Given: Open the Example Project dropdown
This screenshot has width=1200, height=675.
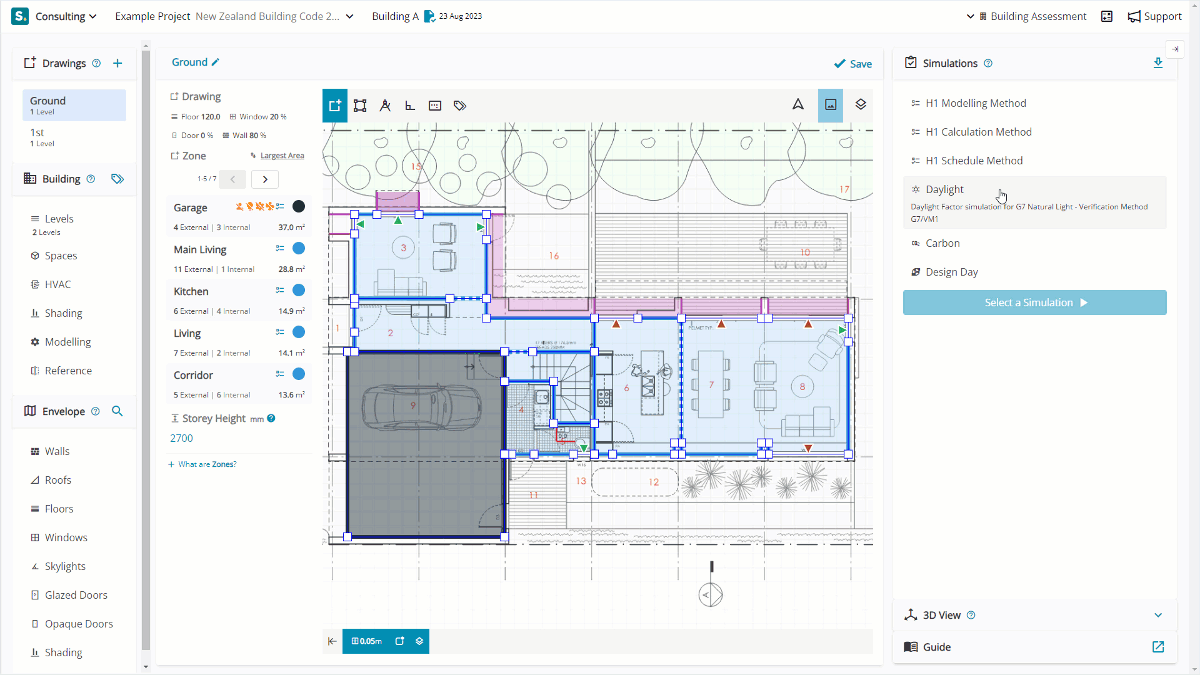Looking at the screenshot, I should (234, 16).
